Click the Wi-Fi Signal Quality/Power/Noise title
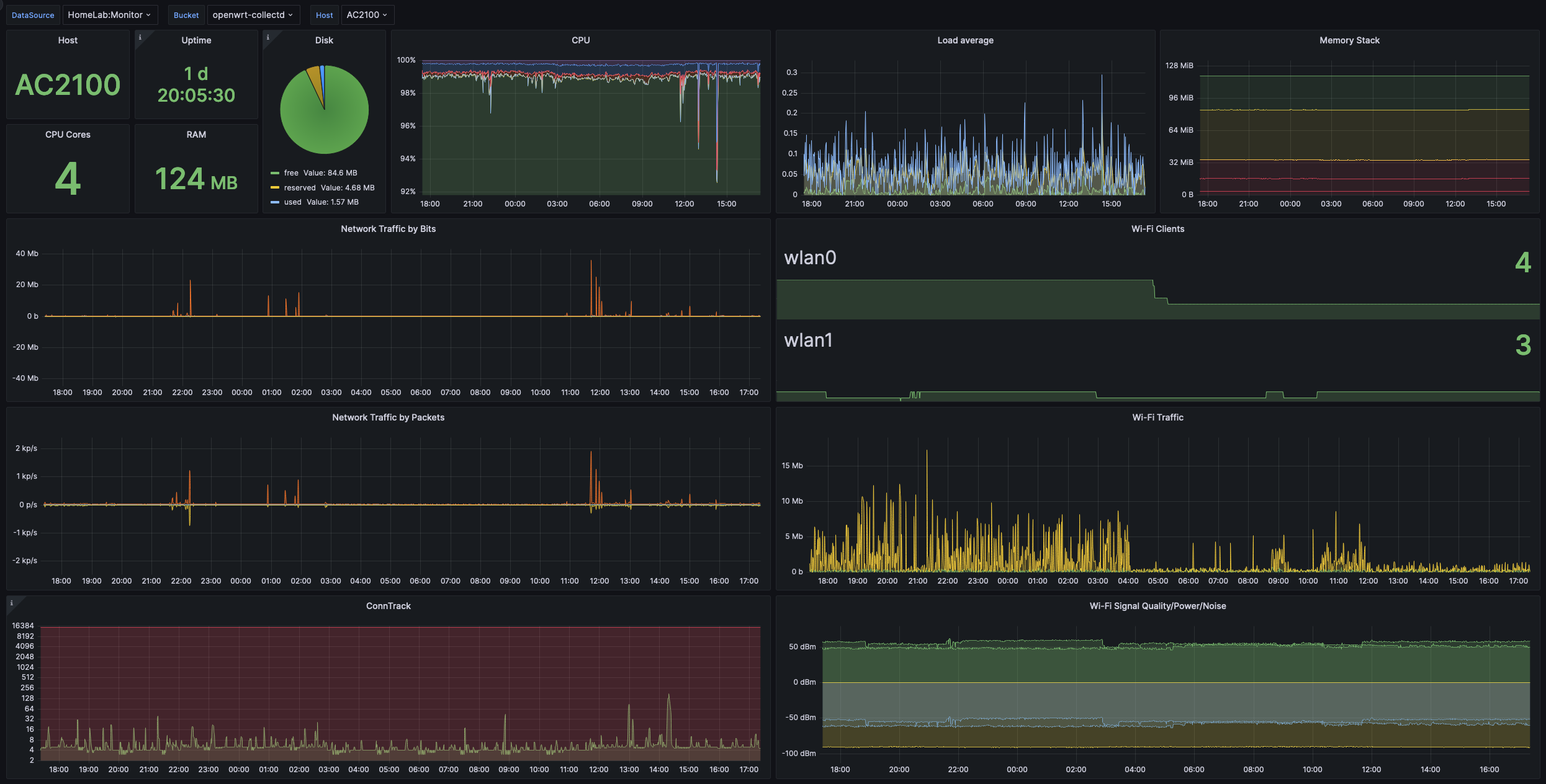The image size is (1546, 784). [1157, 606]
